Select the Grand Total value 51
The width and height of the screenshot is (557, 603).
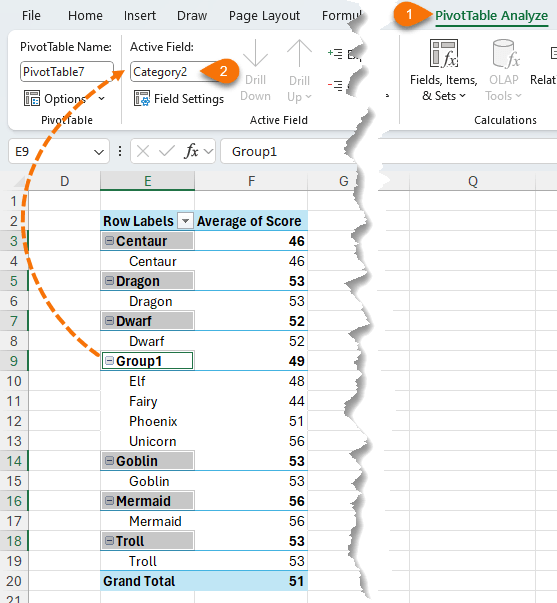click(251, 581)
